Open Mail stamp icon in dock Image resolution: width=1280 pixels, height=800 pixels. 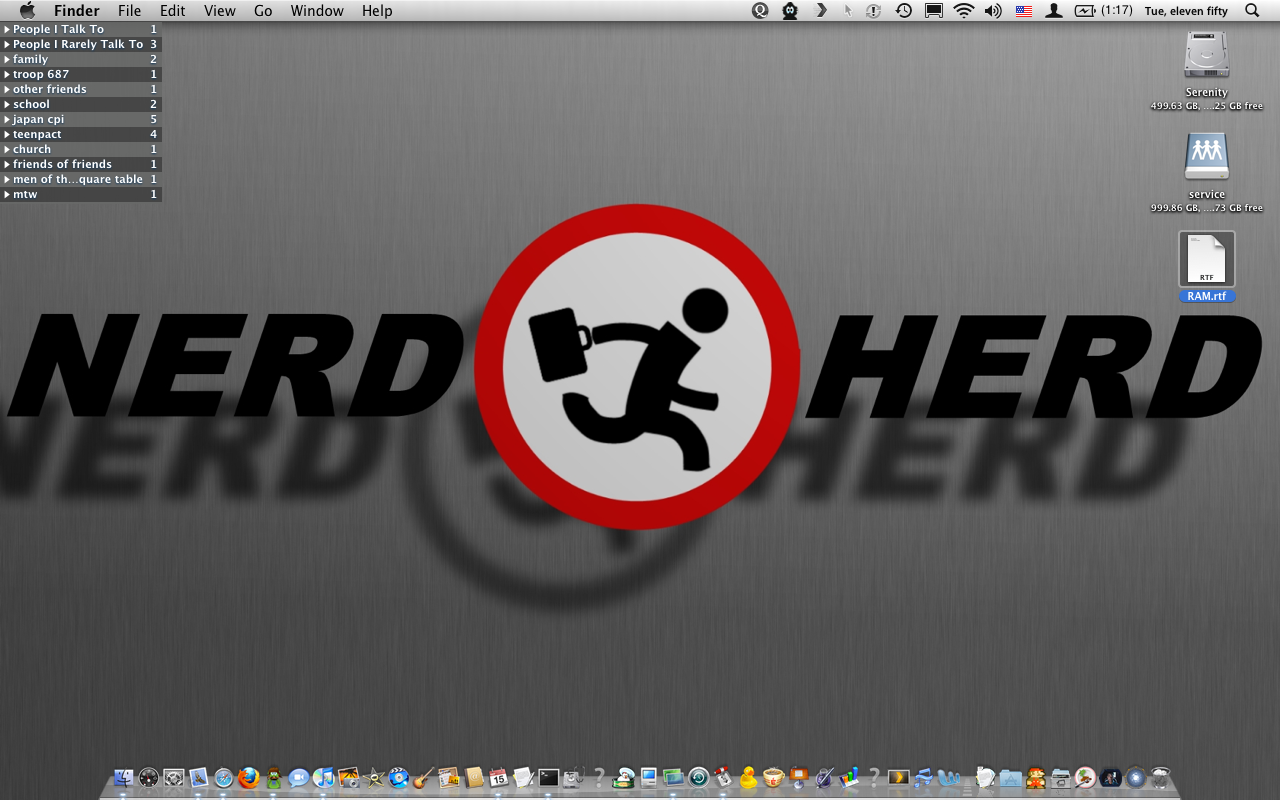[x=199, y=777]
